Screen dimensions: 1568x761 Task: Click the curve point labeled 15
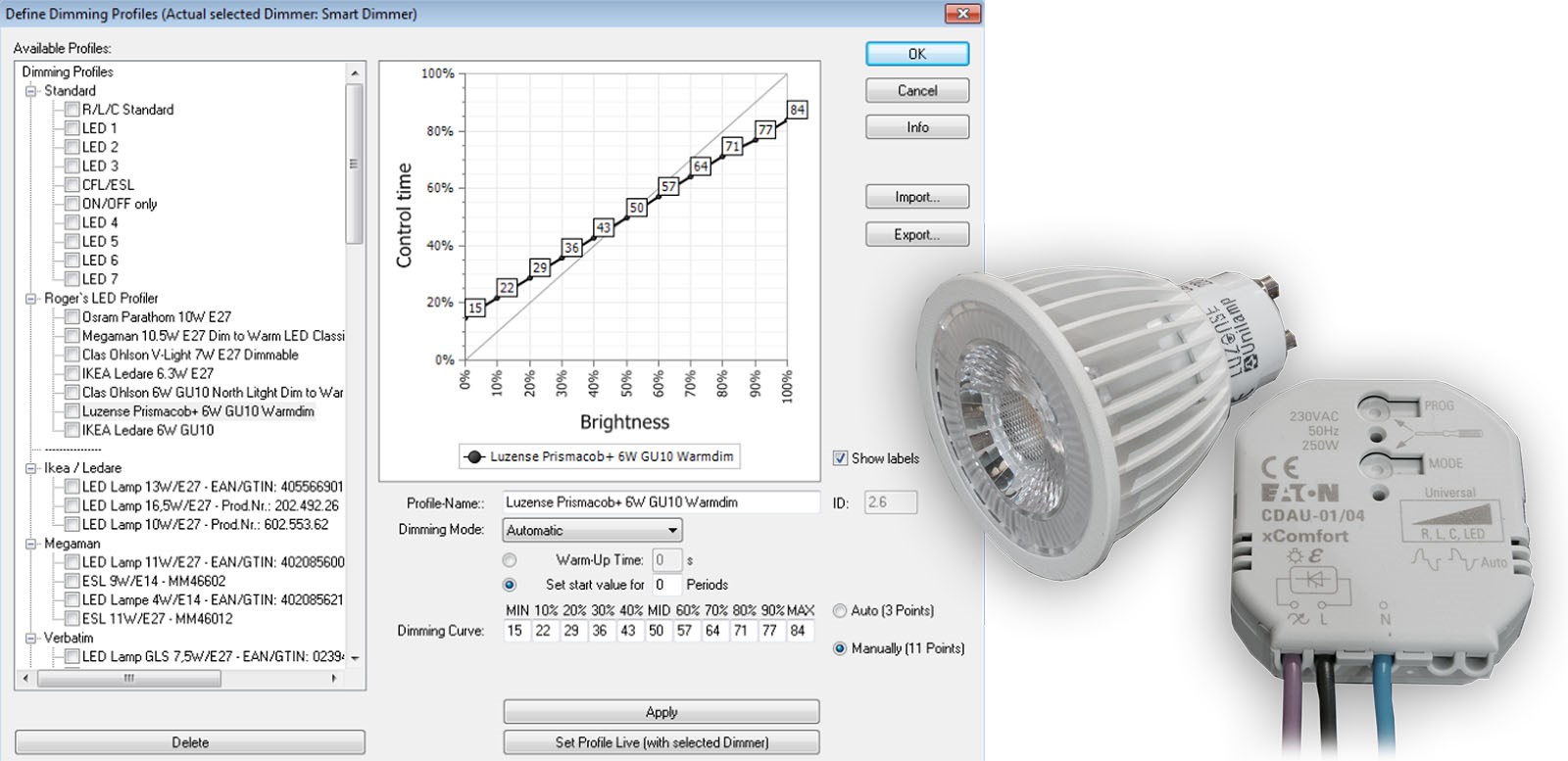point(475,308)
